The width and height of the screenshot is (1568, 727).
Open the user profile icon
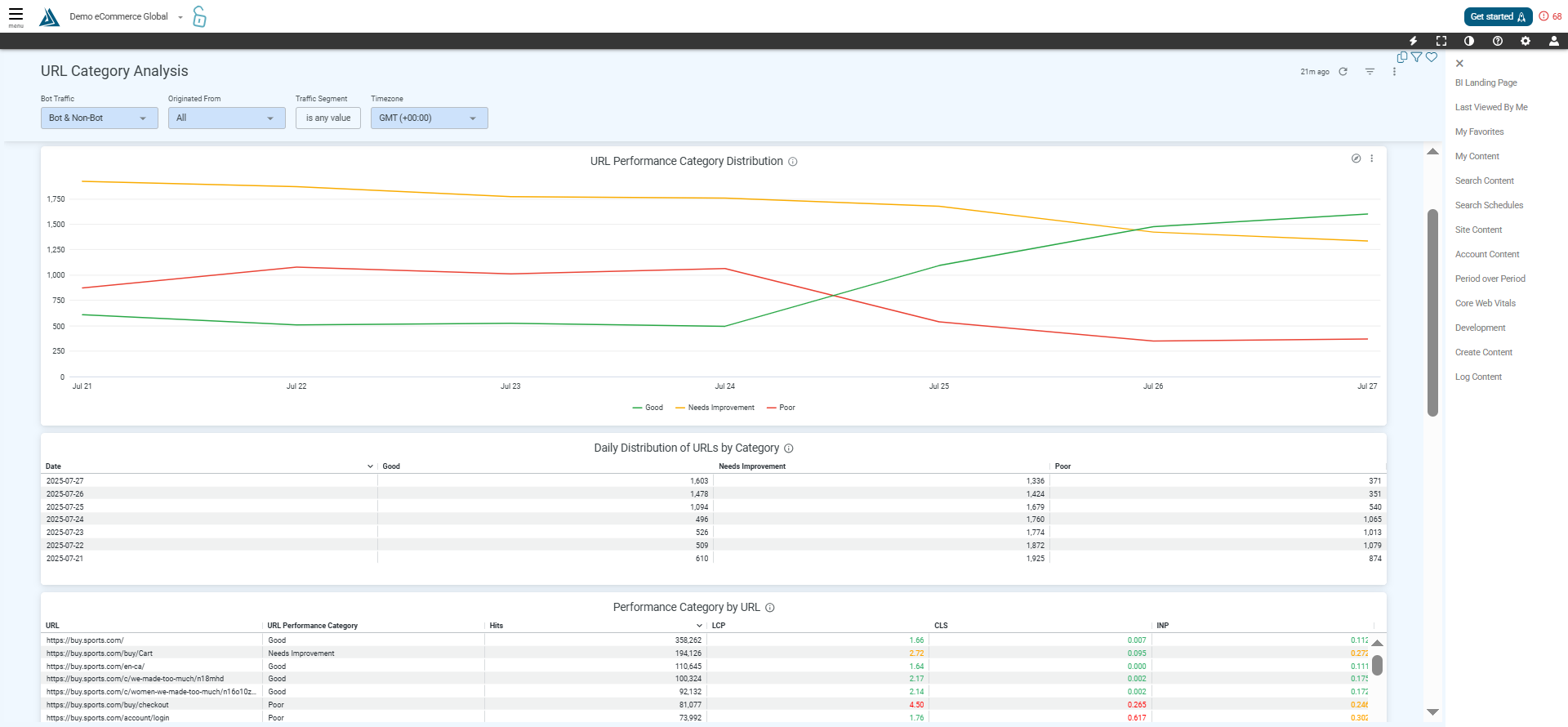1553,41
